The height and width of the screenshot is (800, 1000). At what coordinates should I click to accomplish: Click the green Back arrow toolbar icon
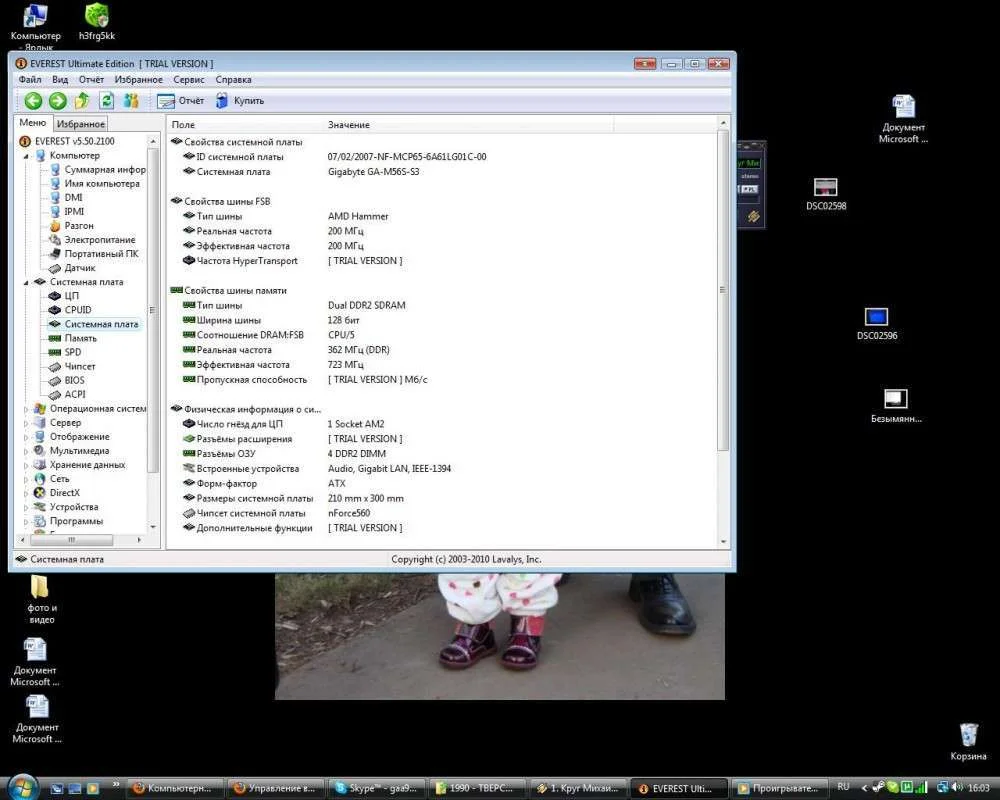coord(33,101)
